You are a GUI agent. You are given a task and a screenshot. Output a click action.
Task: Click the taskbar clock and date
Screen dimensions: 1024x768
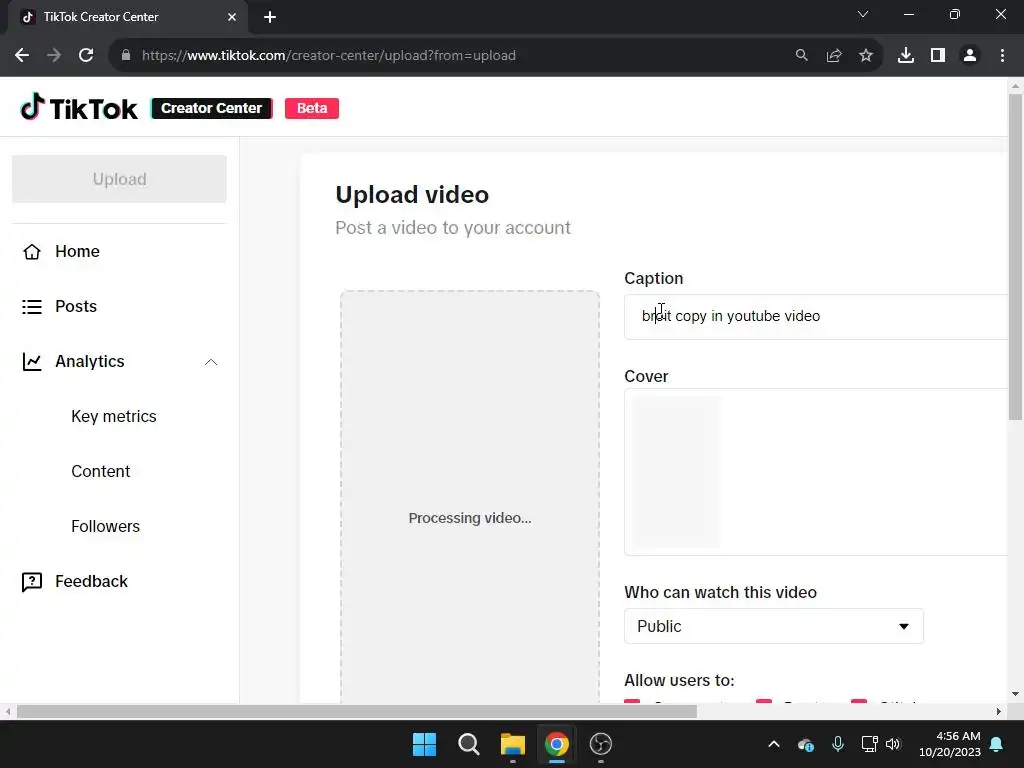tap(950, 744)
